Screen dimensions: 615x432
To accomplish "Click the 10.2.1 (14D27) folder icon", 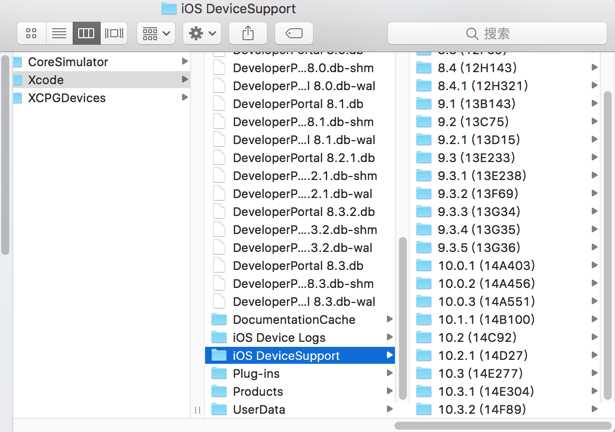I will 424,355.
